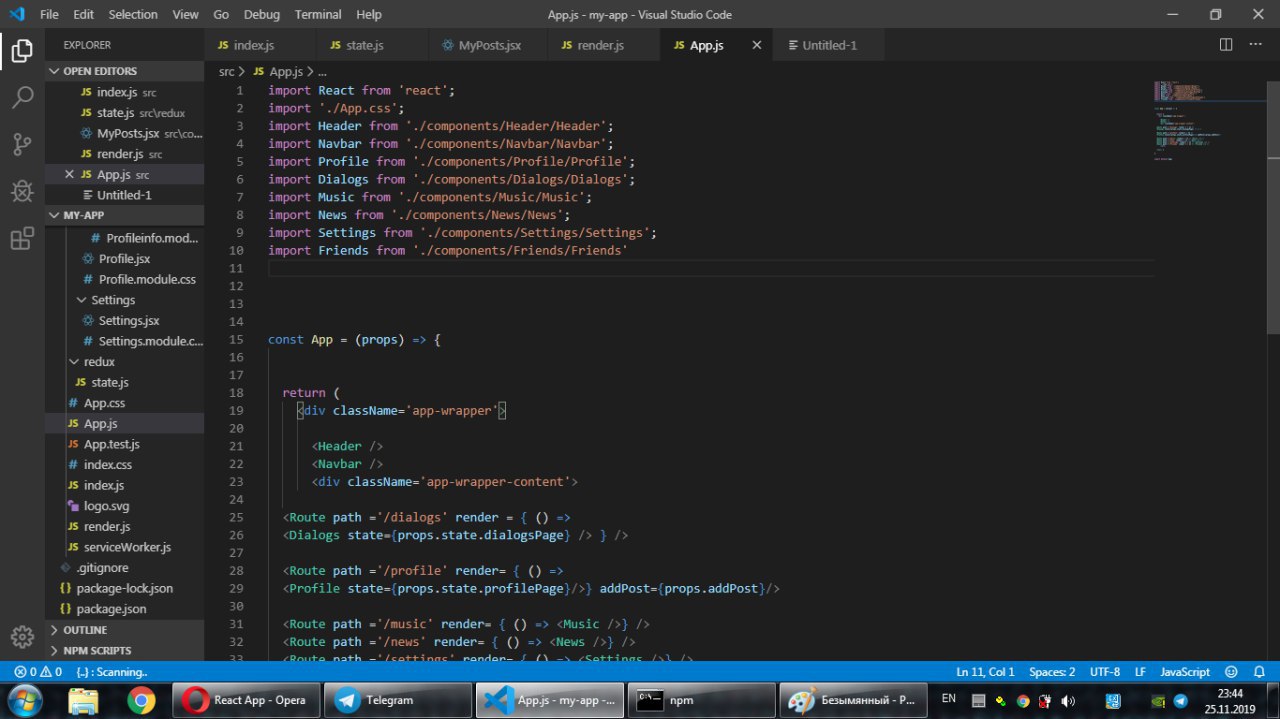Click the feedback smiley icon

1231,672
